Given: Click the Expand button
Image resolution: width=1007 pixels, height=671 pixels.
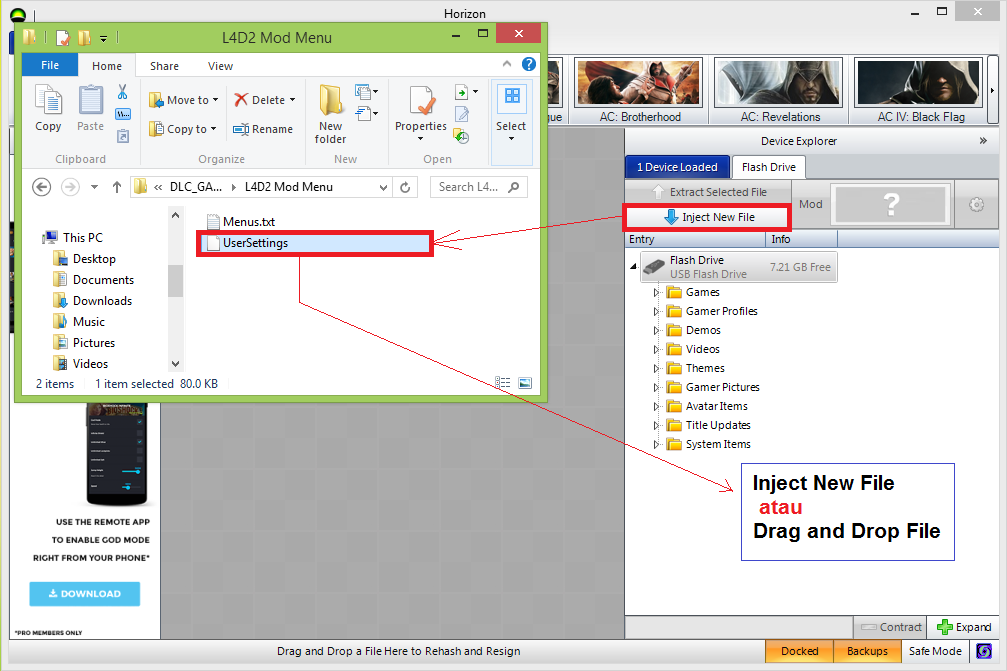Looking at the screenshot, I should click(964, 627).
